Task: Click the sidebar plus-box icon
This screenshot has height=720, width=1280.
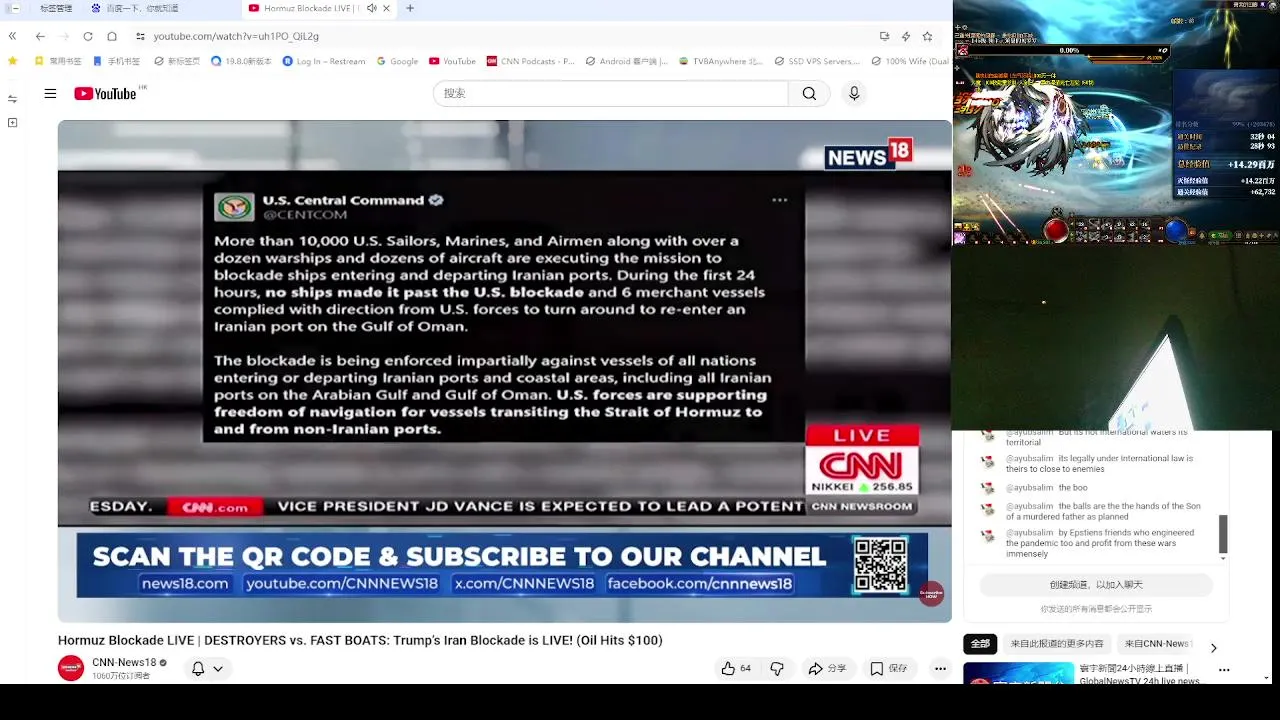Action: tap(12, 122)
